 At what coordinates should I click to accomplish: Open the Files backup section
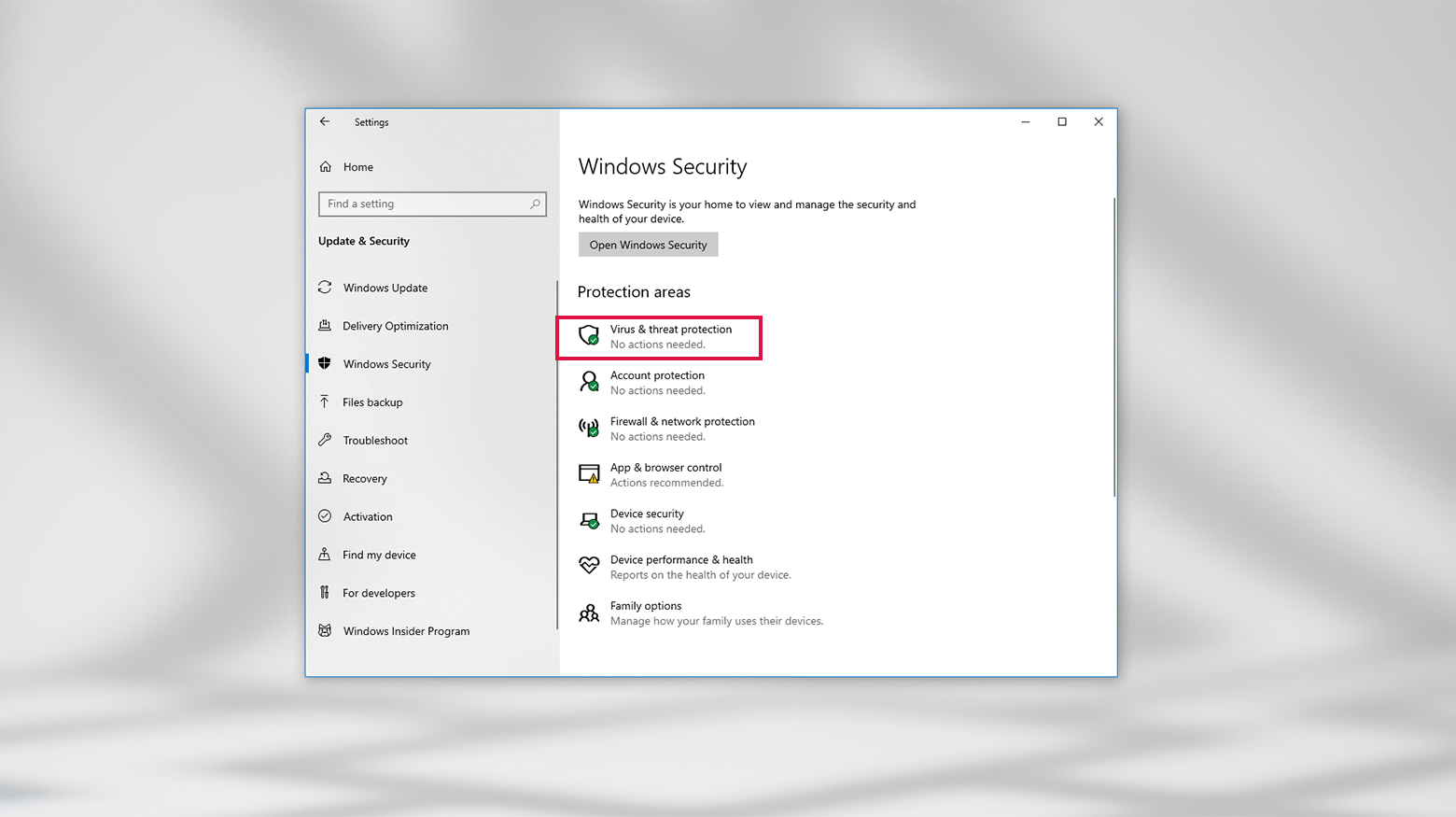pyautogui.click(x=372, y=402)
